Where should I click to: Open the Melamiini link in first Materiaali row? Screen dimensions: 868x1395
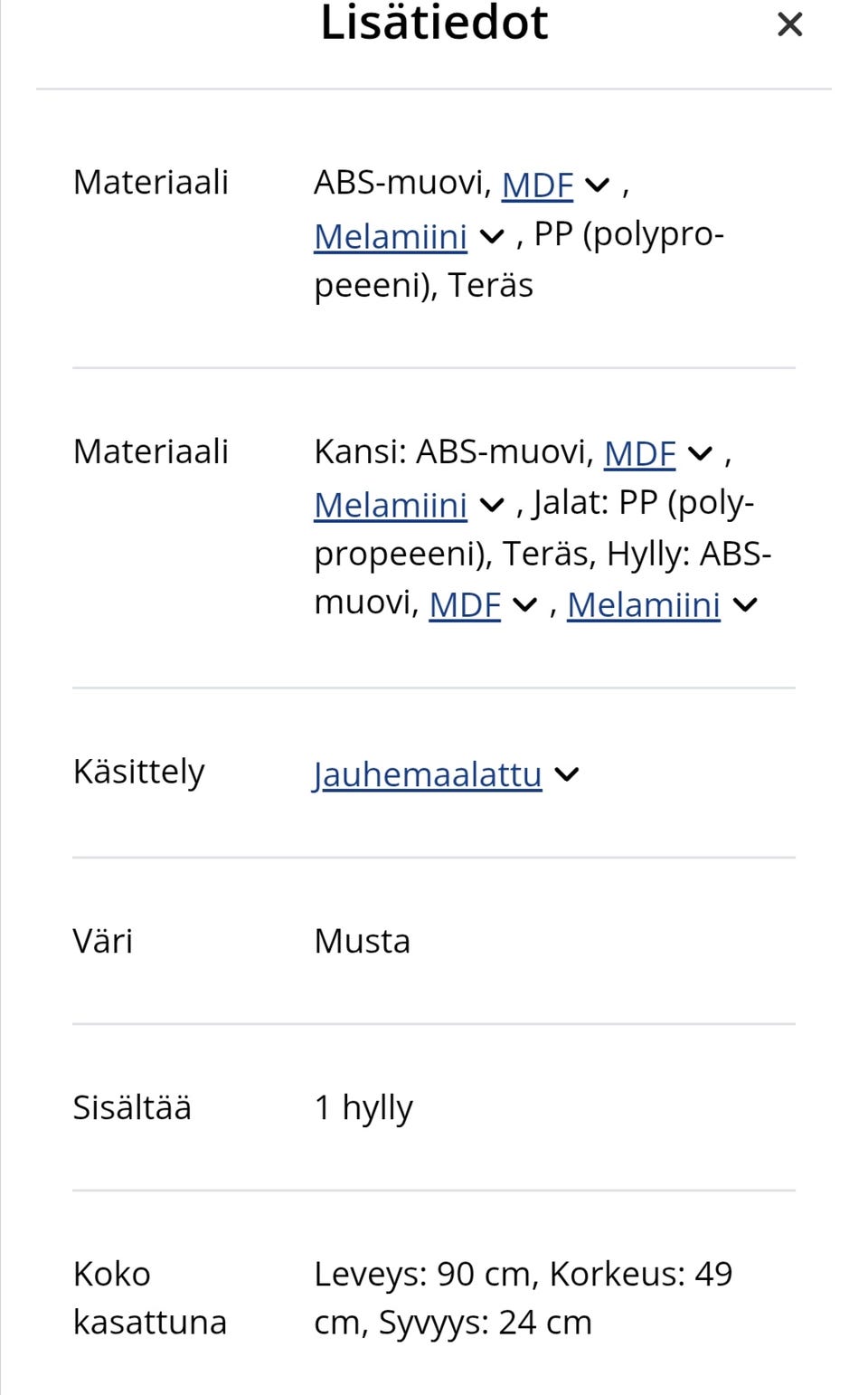point(390,236)
